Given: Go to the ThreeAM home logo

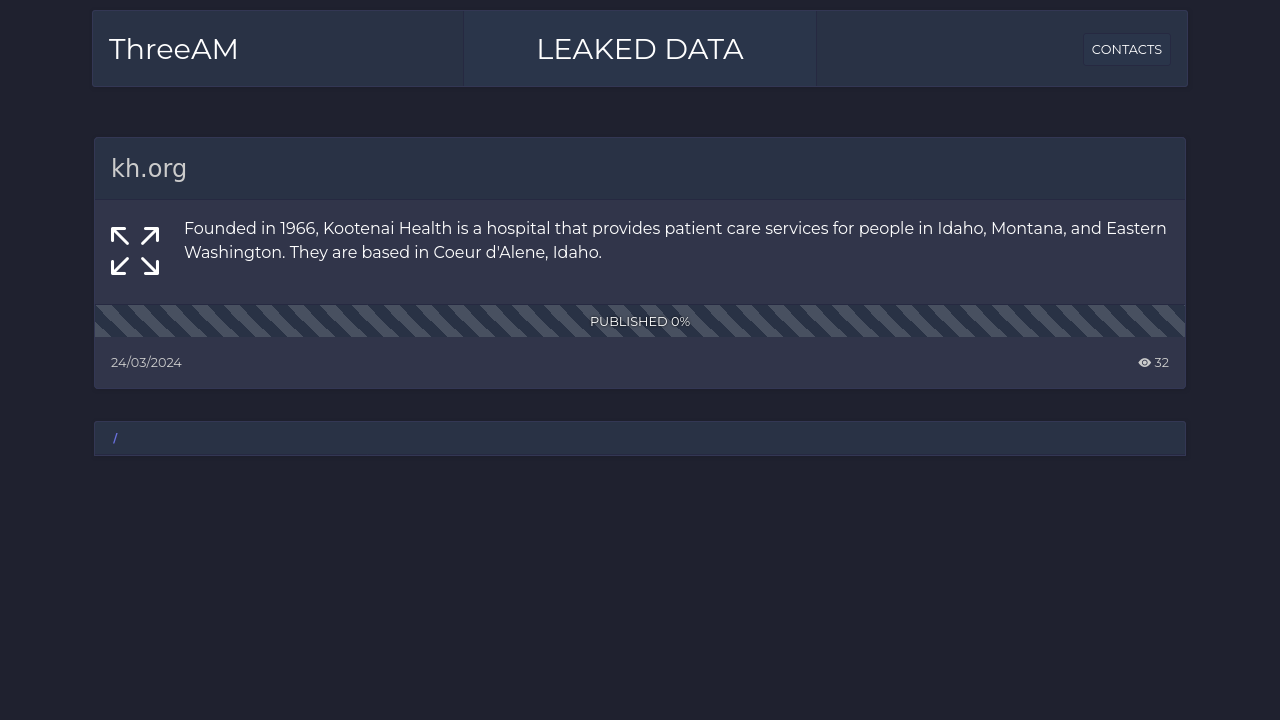Looking at the screenshot, I should pos(174,49).
